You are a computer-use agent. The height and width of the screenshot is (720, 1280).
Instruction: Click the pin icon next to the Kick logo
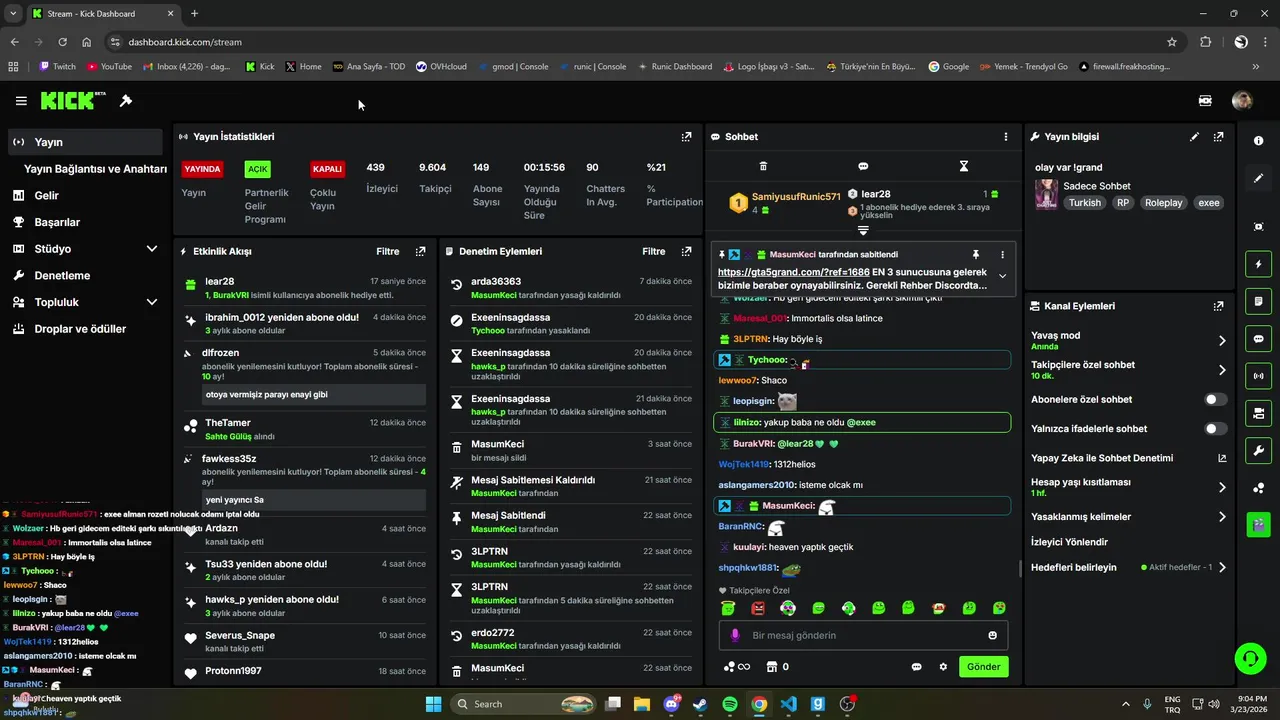coord(126,101)
